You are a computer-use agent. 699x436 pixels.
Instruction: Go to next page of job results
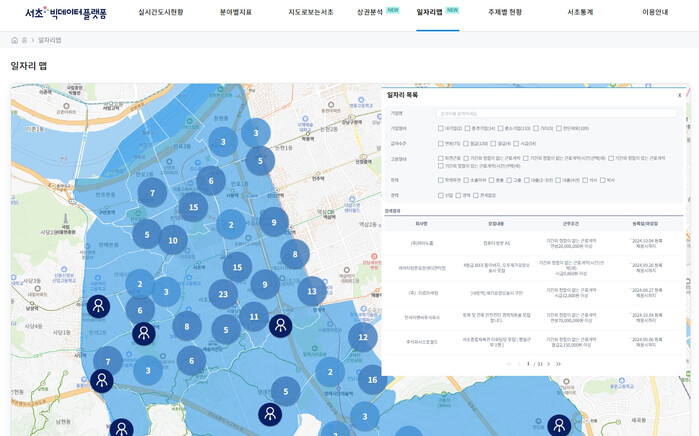click(x=548, y=364)
